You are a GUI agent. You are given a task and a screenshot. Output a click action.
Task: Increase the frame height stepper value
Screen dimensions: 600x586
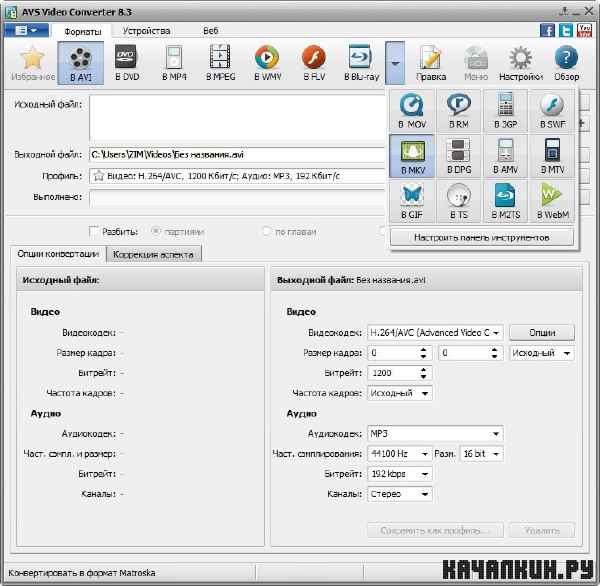[494, 349]
